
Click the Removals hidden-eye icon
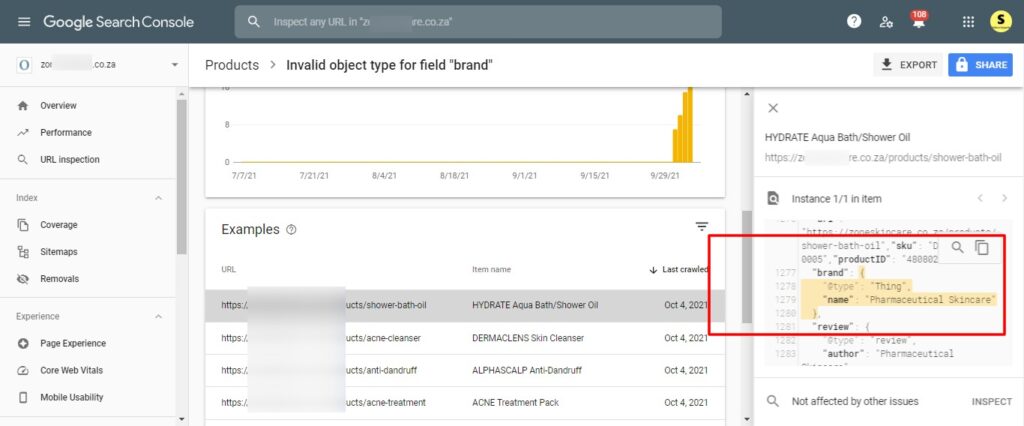click(x=23, y=279)
